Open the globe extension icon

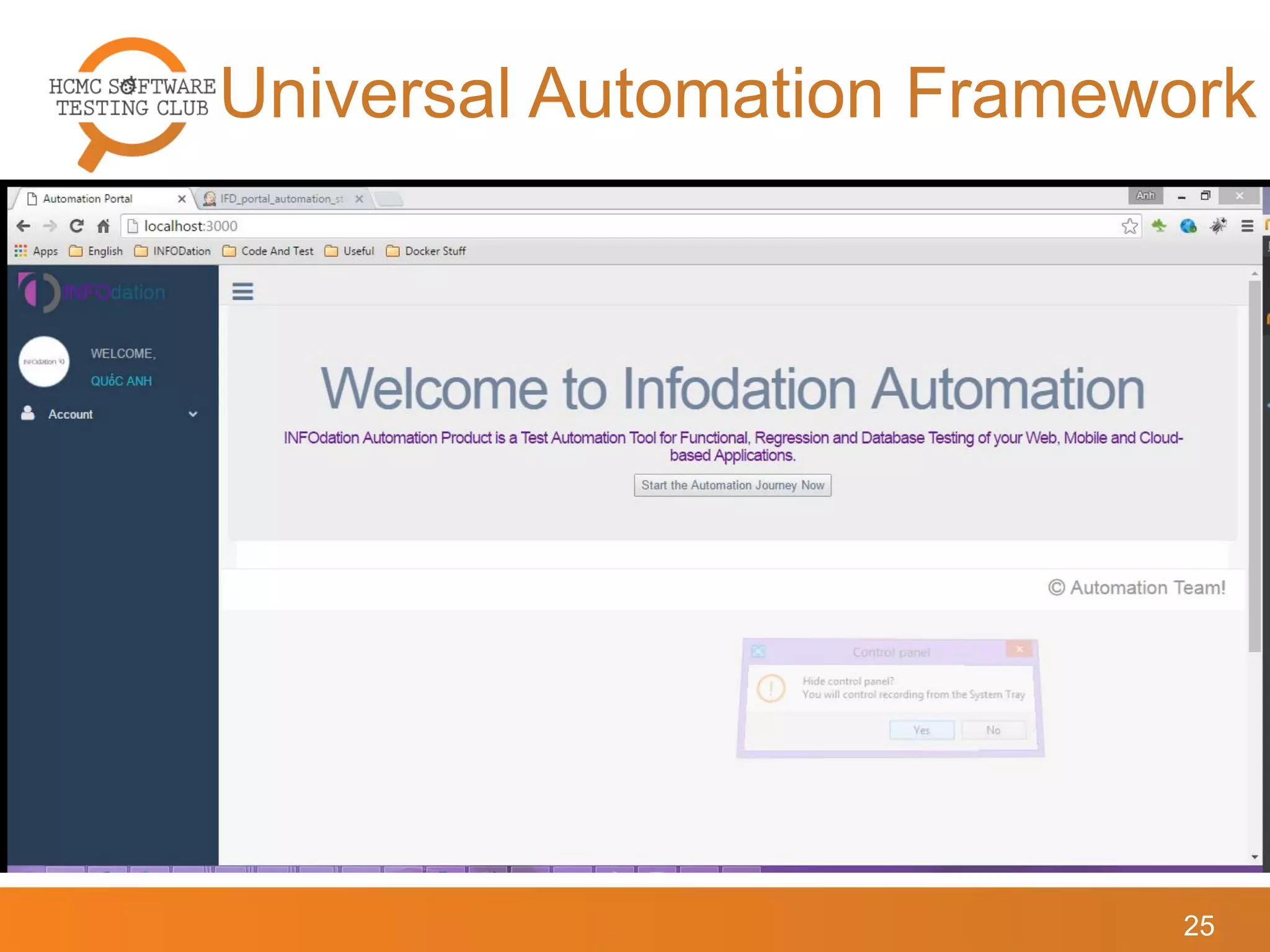coord(1188,226)
